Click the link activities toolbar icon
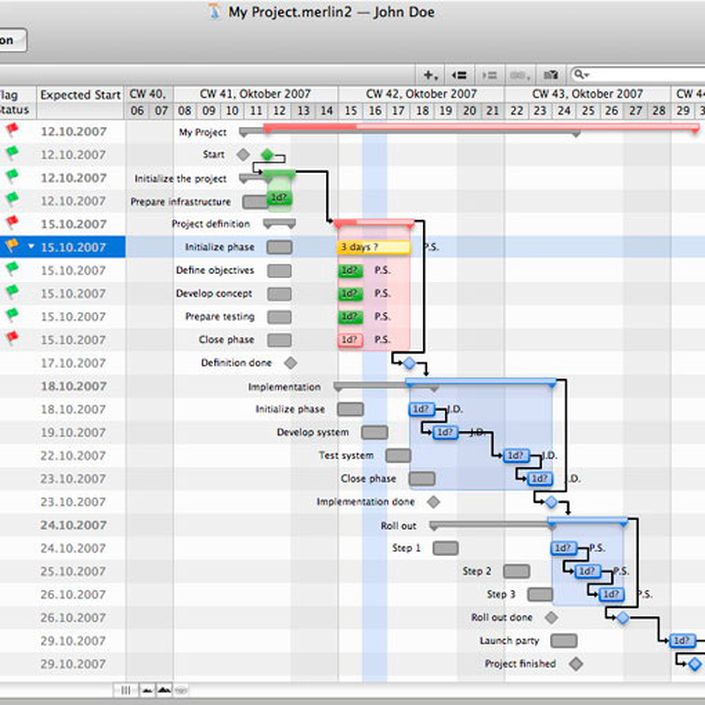 pyautogui.click(x=520, y=75)
